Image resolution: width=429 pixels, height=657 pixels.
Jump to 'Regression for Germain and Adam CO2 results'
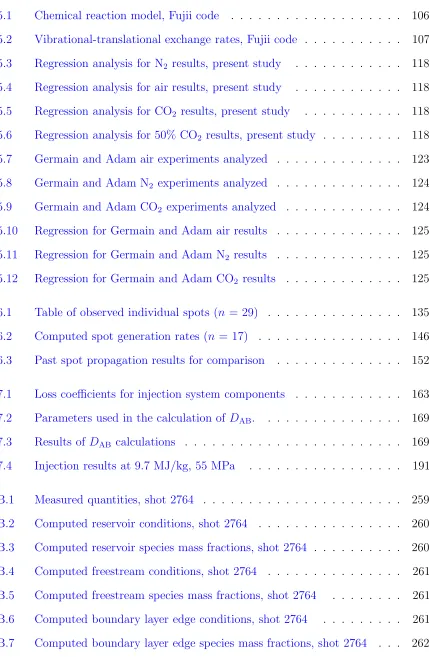point(155,279)
